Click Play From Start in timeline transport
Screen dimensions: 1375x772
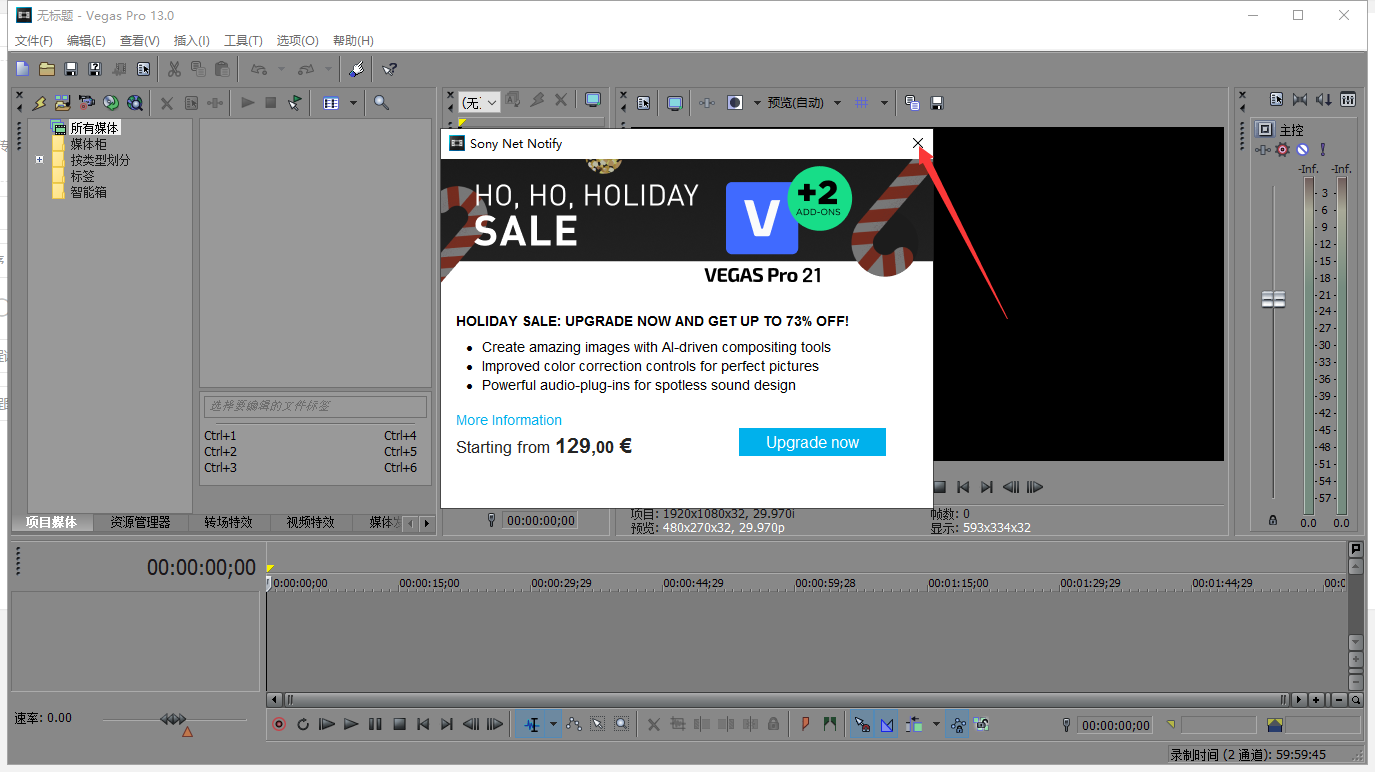coord(327,724)
